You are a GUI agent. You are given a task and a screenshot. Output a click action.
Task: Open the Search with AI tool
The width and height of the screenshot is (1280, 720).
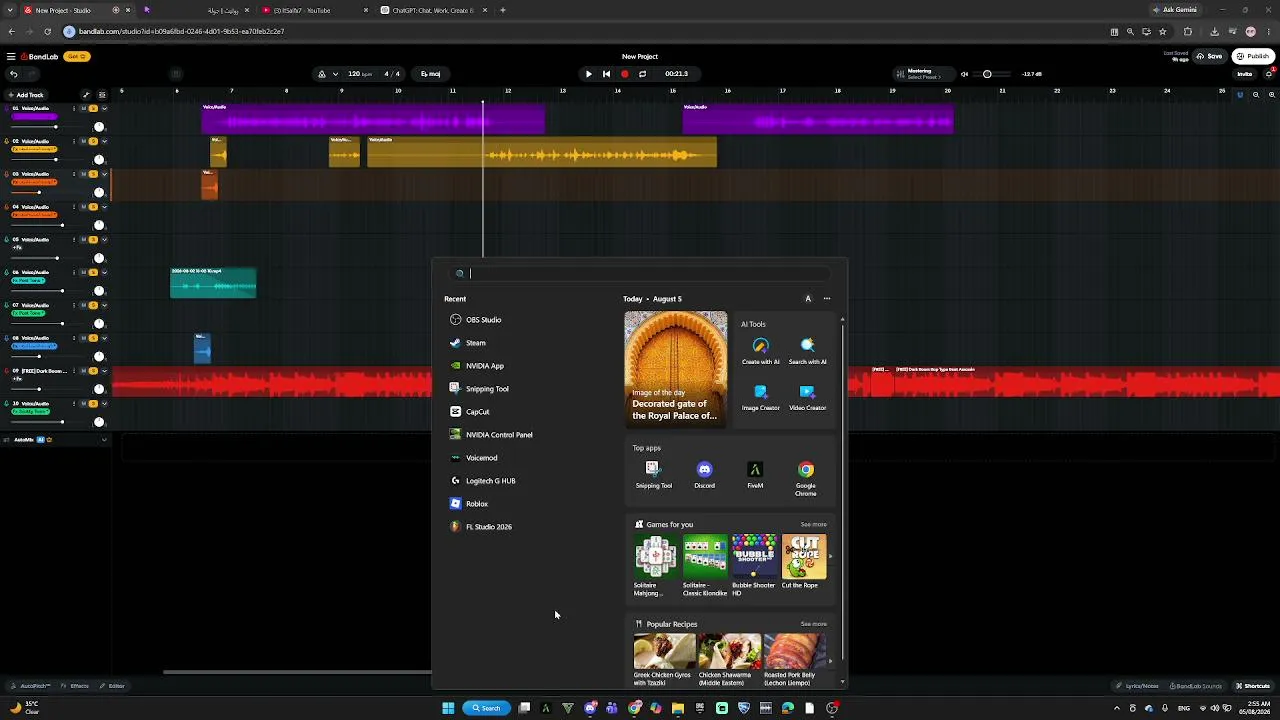[807, 351]
